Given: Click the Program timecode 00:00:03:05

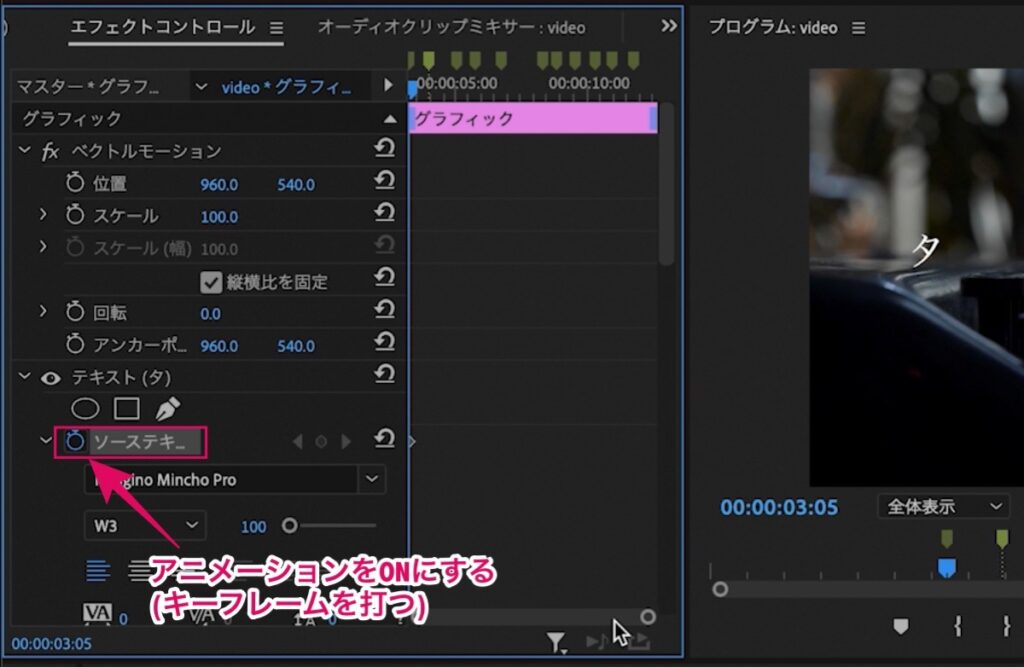Looking at the screenshot, I should click(778, 508).
